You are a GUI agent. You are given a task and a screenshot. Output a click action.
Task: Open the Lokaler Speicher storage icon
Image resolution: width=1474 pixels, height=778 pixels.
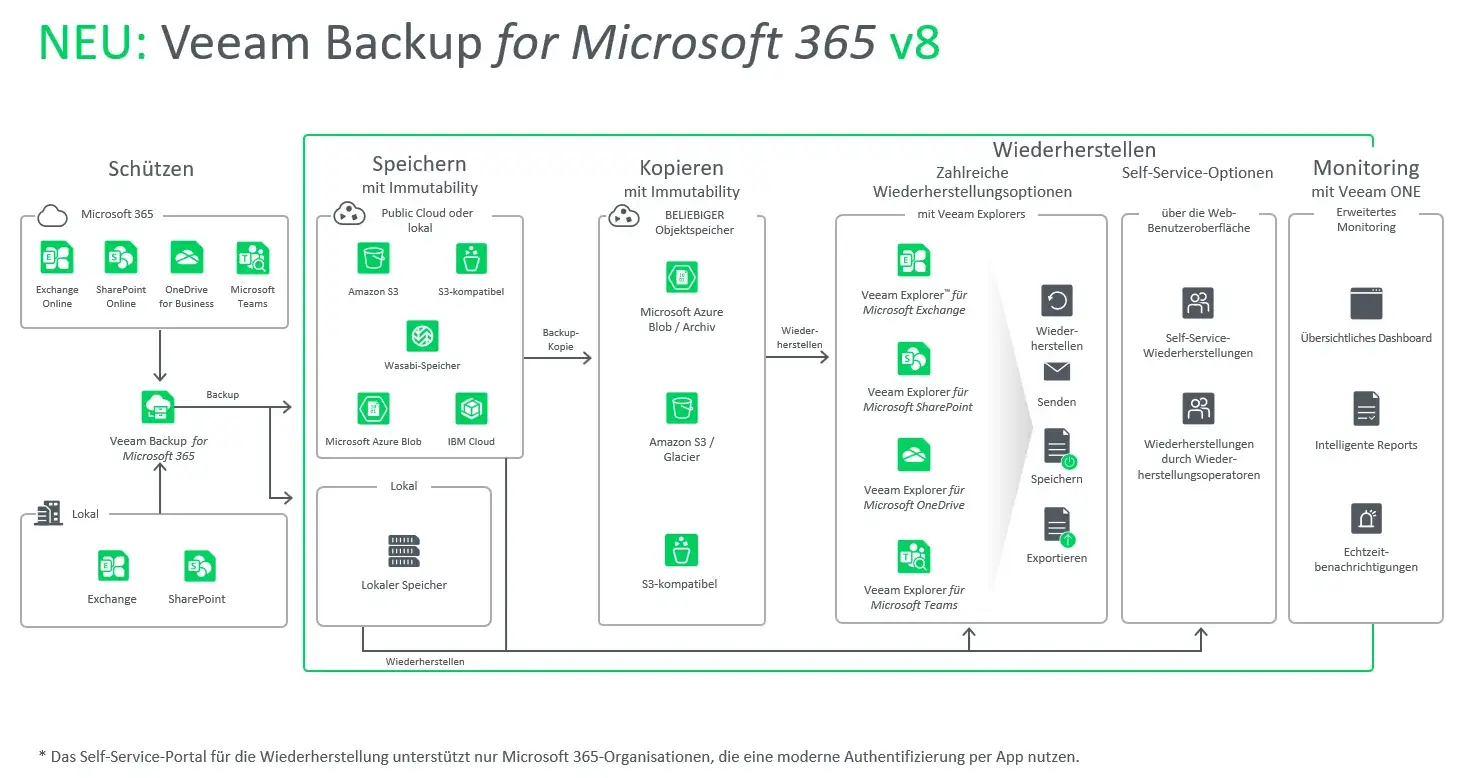pyautogui.click(x=403, y=550)
